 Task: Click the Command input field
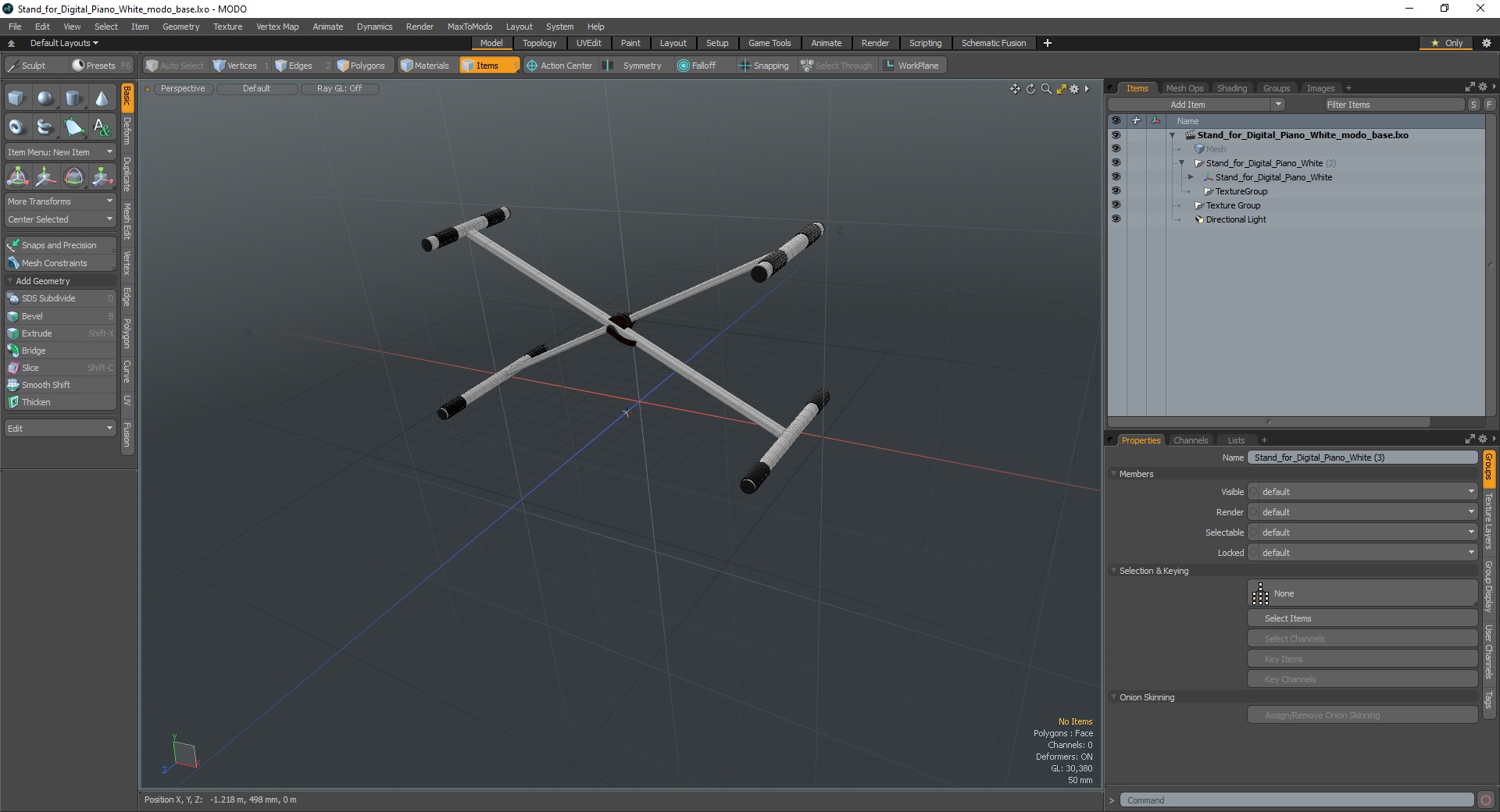(1297, 800)
